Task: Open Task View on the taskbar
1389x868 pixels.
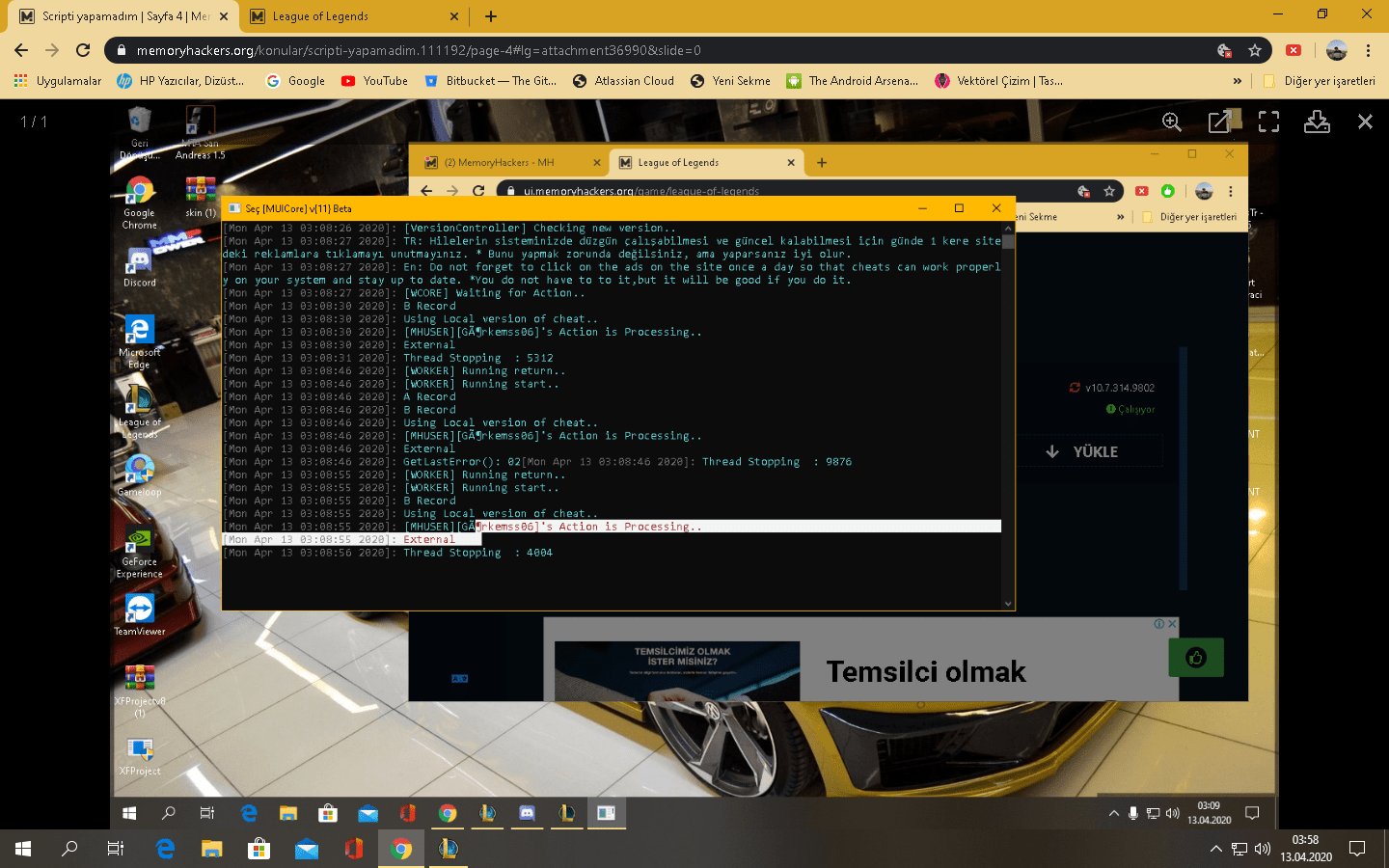Action: click(116, 849)
